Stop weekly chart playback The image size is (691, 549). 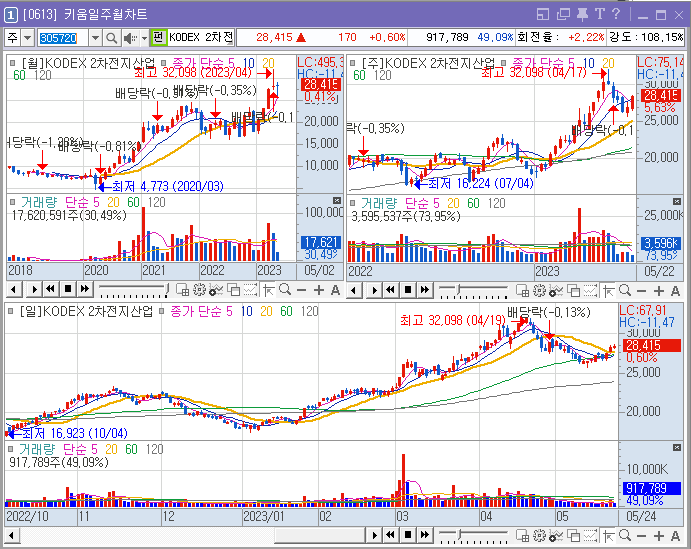point(408,290)
